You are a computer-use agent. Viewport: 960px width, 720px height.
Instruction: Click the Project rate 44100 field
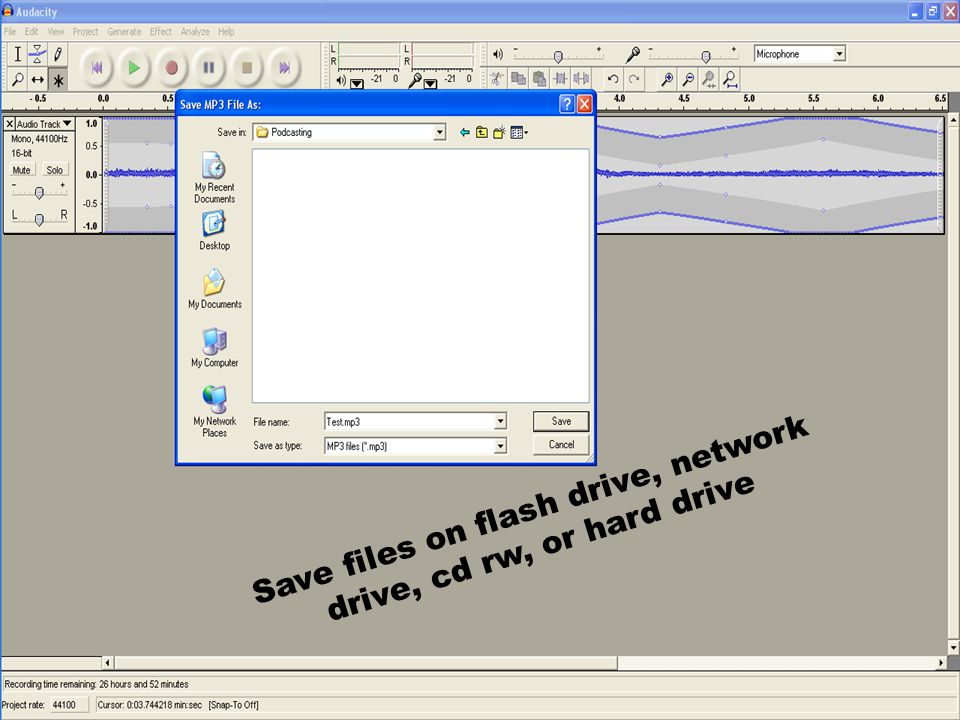coord(69,705)
